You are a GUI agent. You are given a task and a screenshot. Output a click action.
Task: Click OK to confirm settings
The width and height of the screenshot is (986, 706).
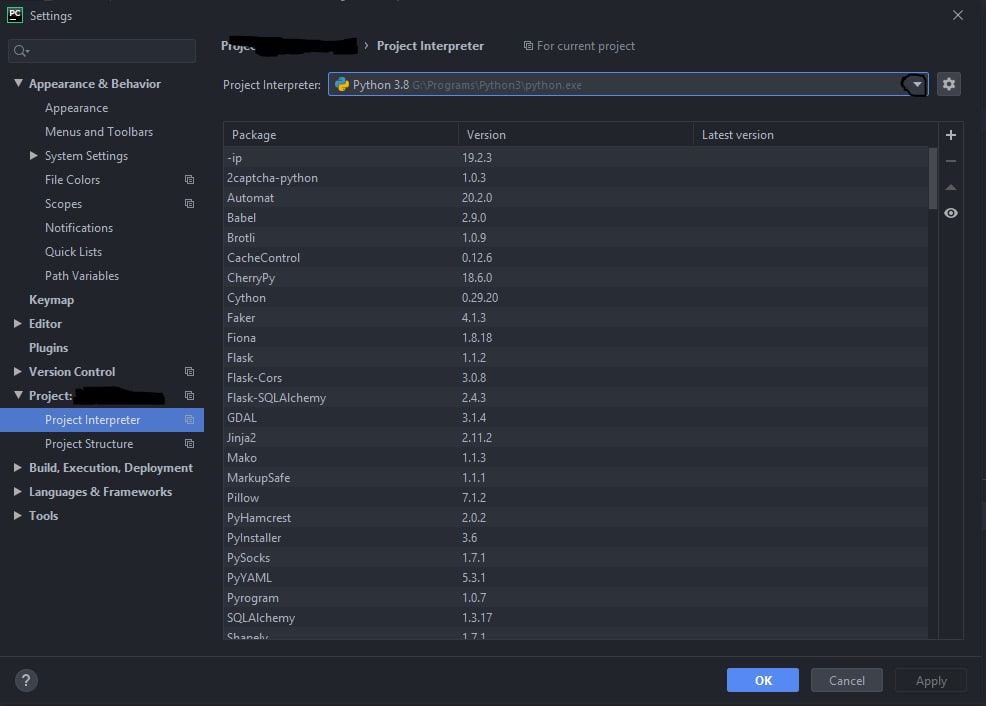763,680
